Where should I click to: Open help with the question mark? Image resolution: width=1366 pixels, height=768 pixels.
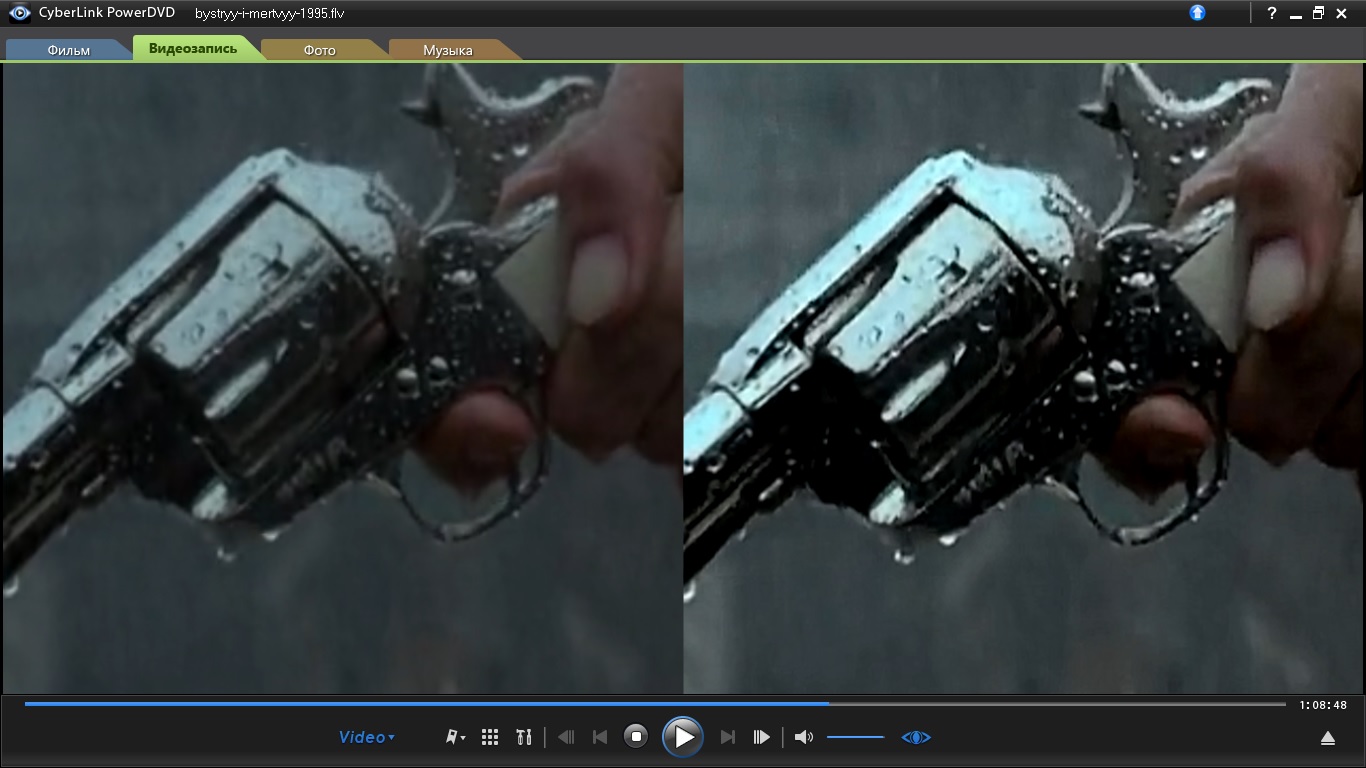1272,13
